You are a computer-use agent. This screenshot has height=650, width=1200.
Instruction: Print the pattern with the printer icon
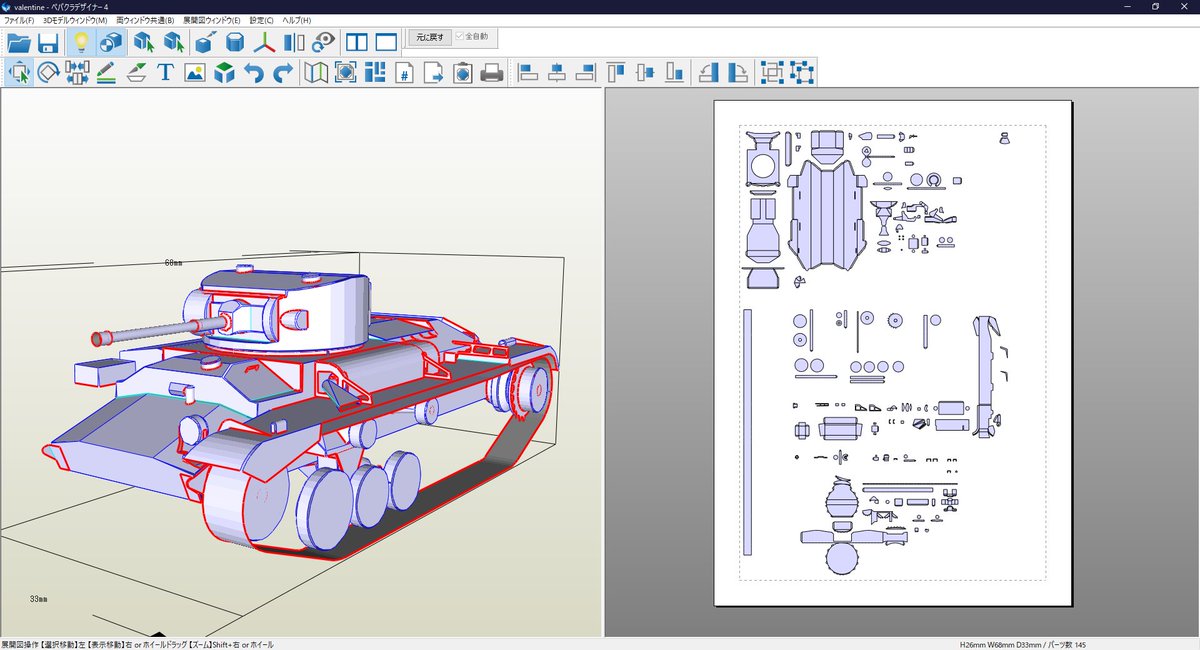pyautogui.click(x=492, y=73)
